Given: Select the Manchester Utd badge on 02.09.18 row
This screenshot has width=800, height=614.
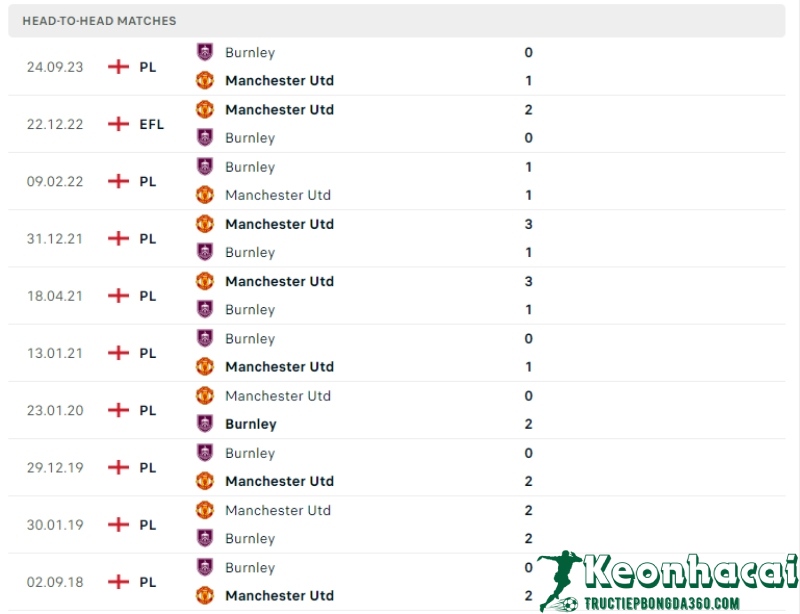Looking at the screenshot, I should (x=205, y=595).
